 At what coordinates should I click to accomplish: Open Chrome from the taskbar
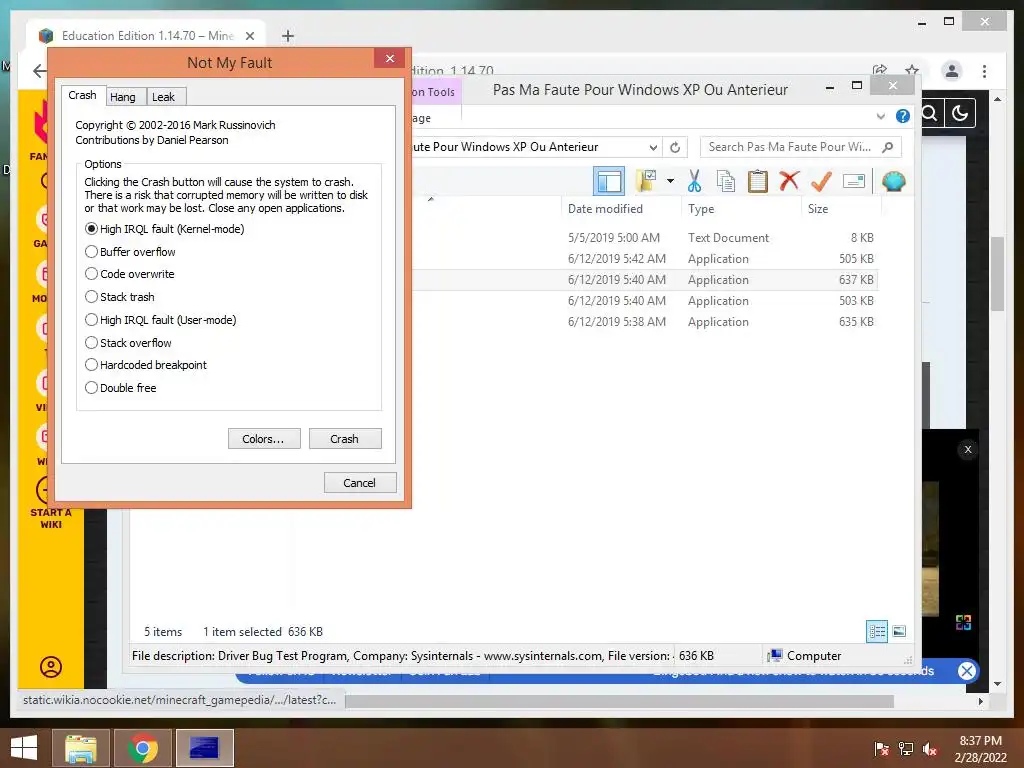coord(143,748)
